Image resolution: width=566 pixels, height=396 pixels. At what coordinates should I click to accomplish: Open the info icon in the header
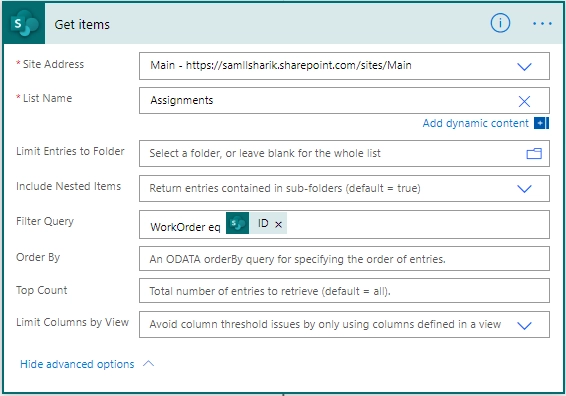500,23
